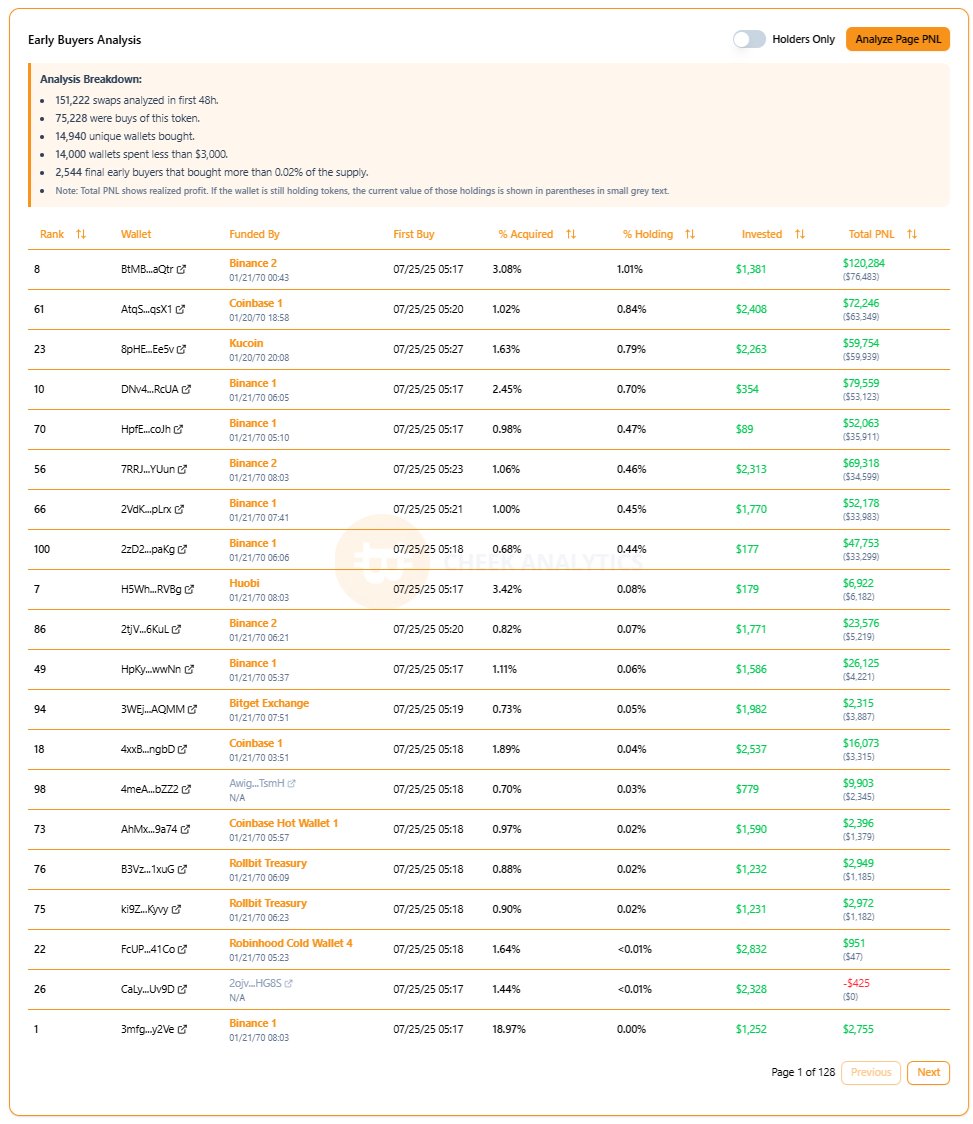Sort by Invested arrows icon
Viewport: 973px width, 1124px height.
tap(800, 234)
